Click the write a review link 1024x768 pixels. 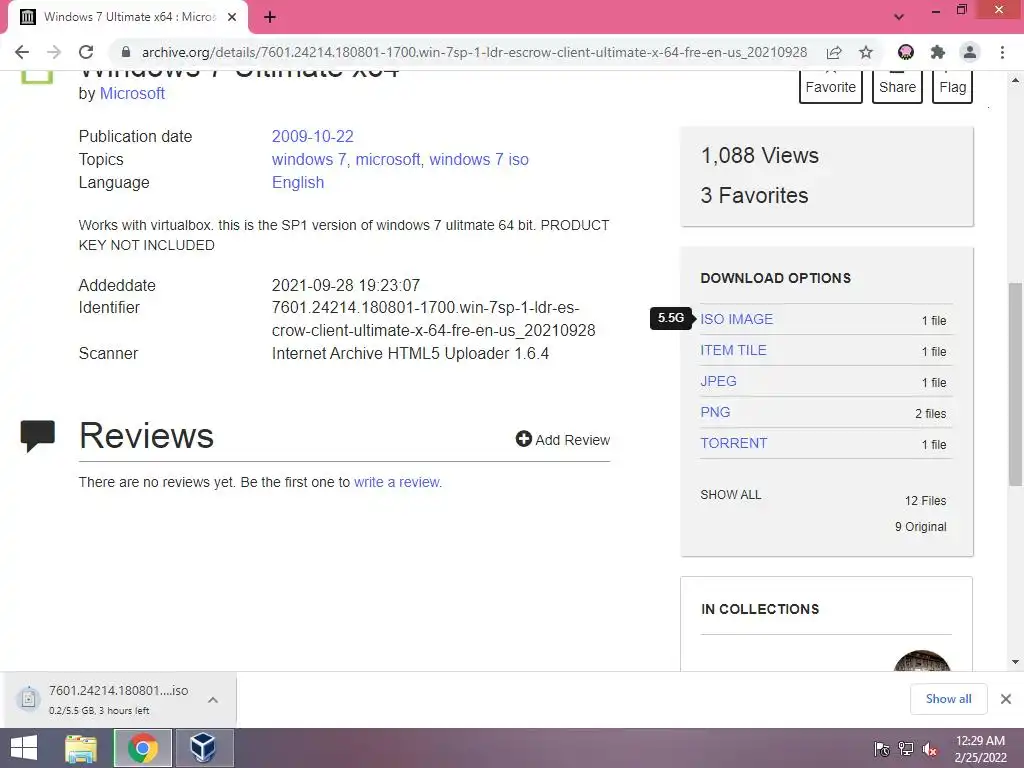pos(398,482)
